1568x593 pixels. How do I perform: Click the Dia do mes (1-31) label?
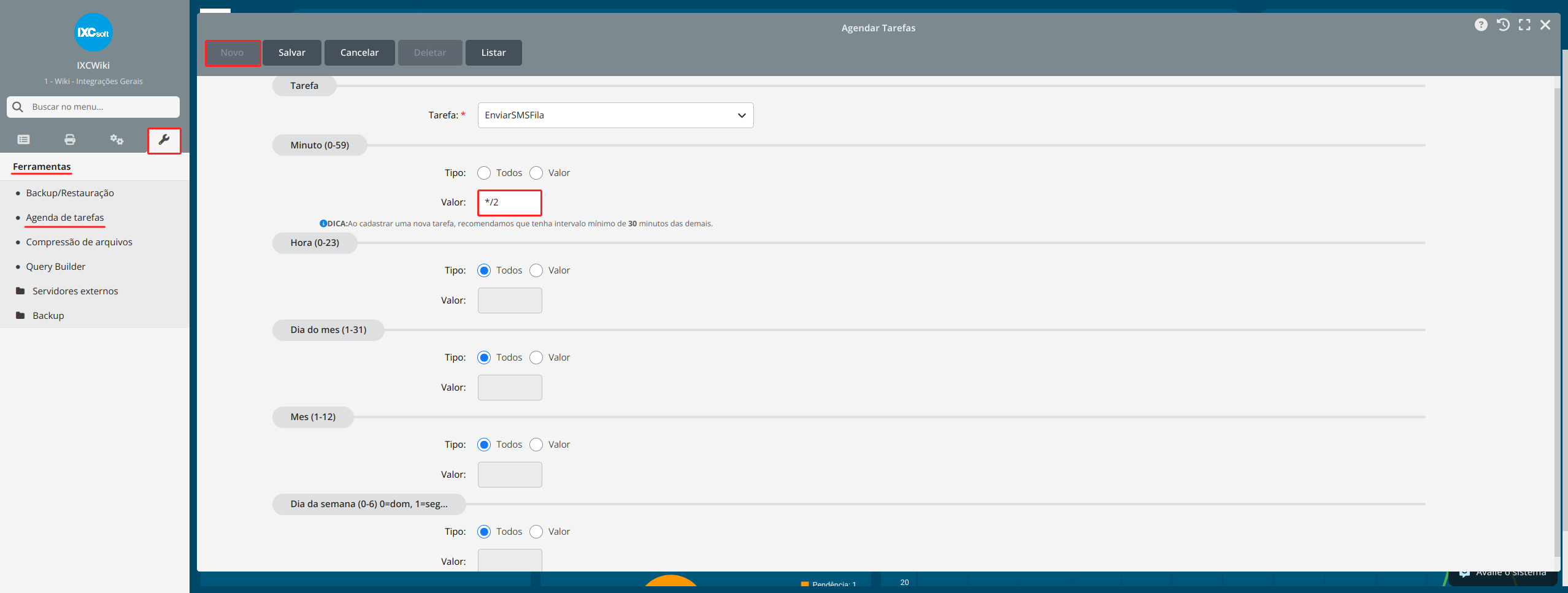[x=328, y=330]
